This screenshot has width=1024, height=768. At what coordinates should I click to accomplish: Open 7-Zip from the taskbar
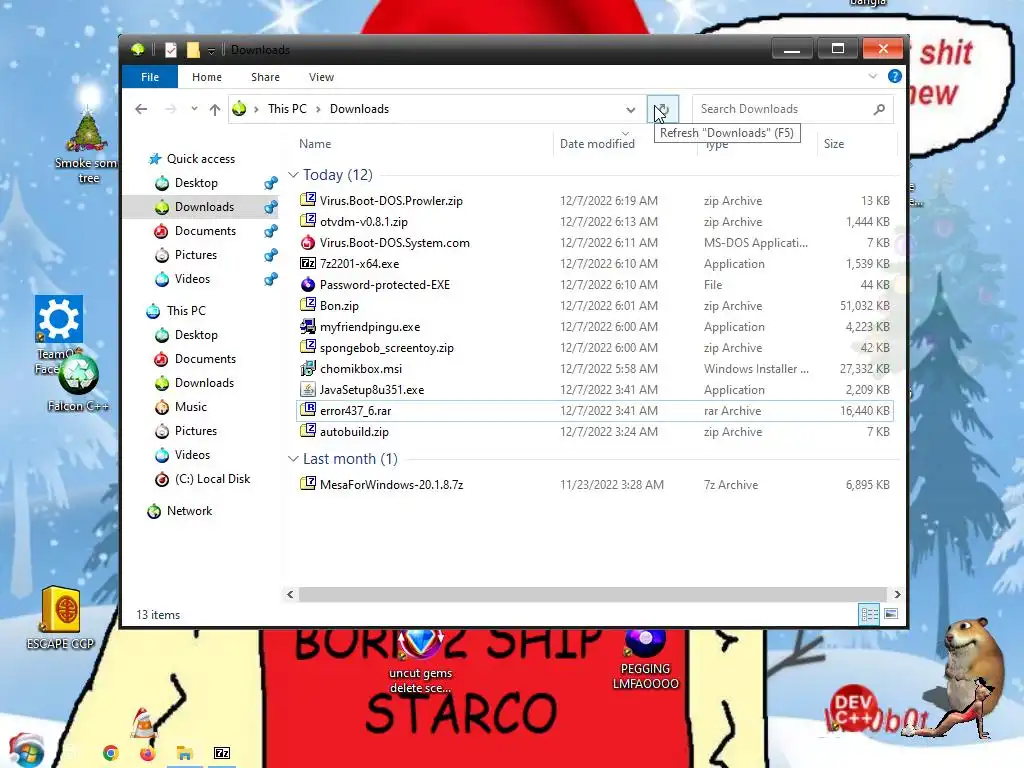coord(222,753)
